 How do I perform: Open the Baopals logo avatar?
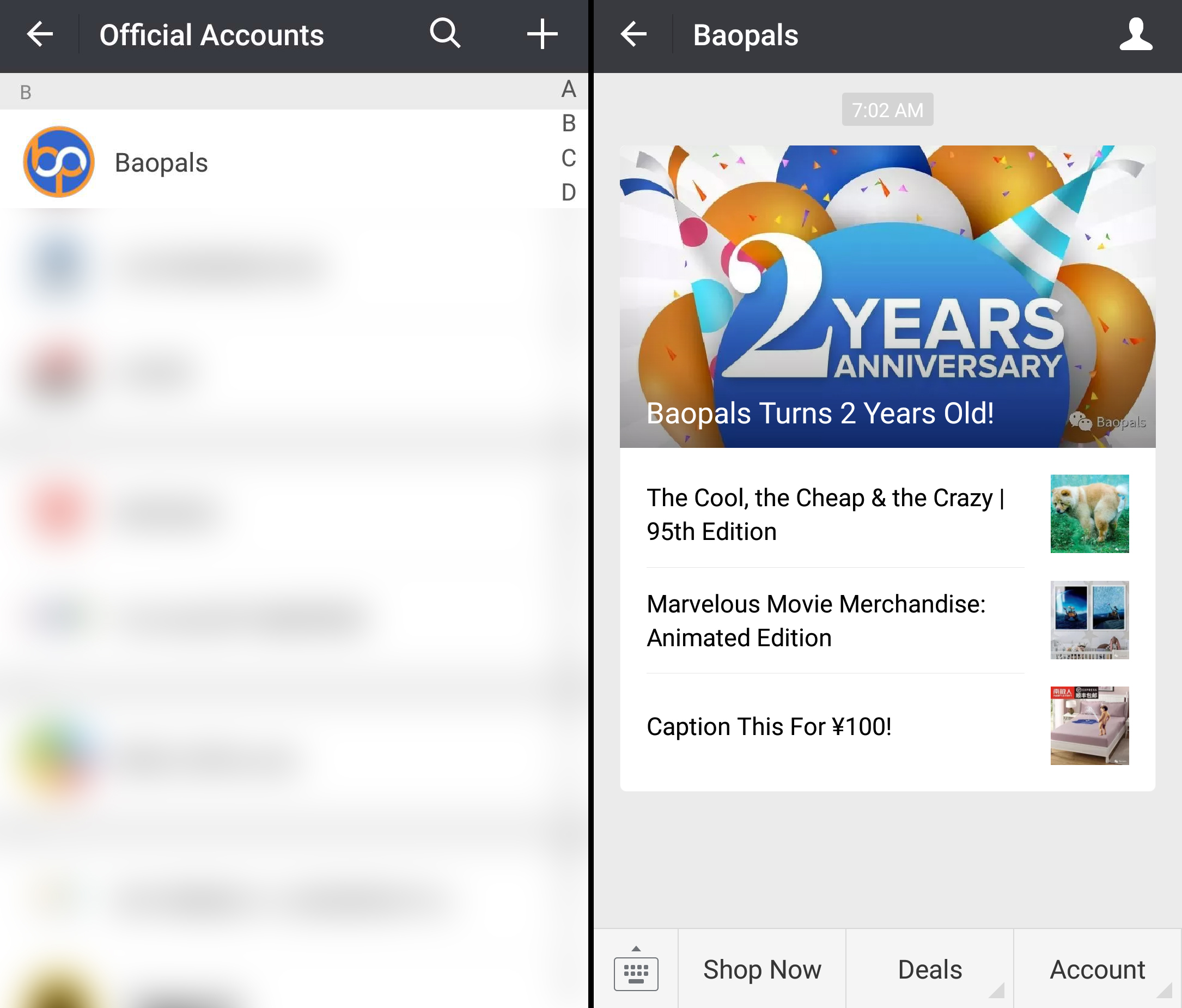pyautogui.click(x=59, y=162)
